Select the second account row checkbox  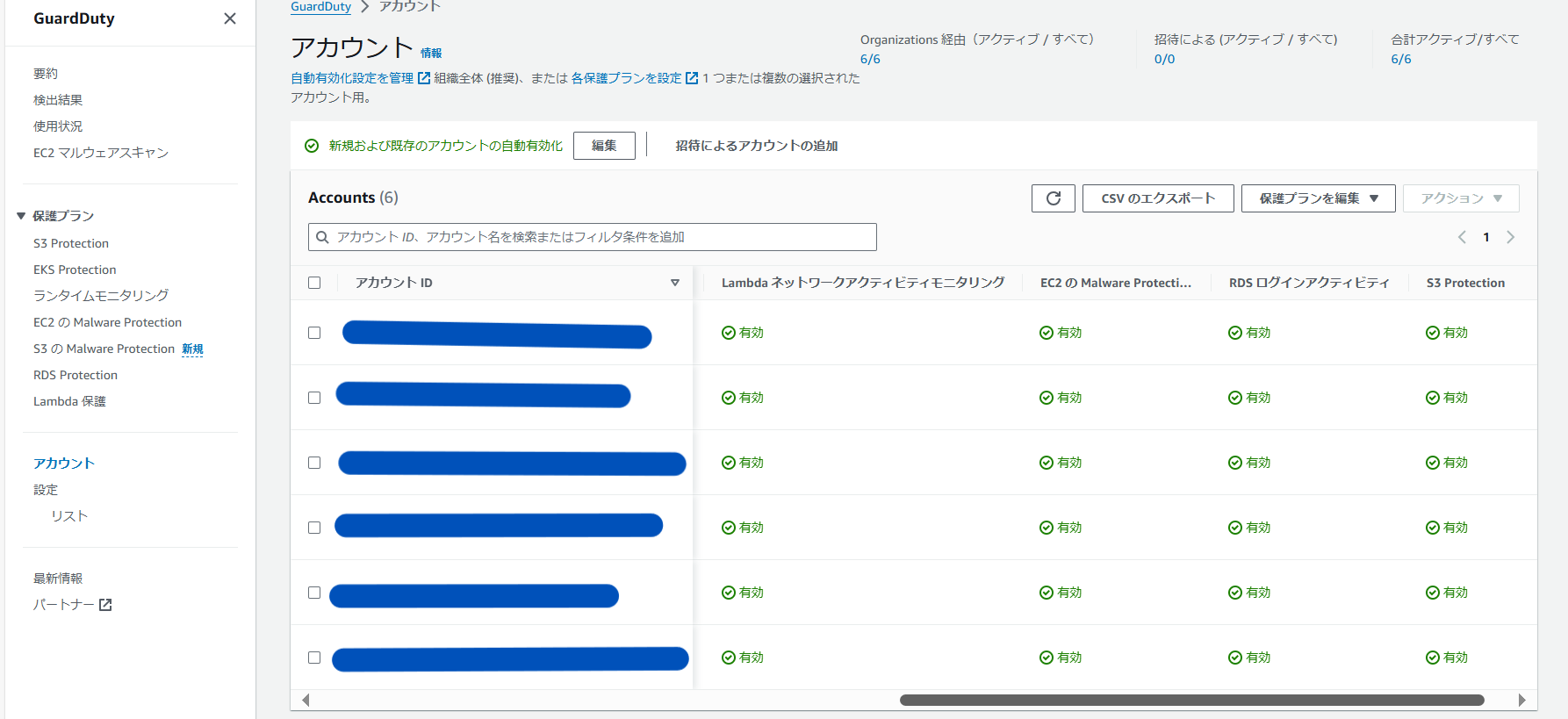point(314,398)
